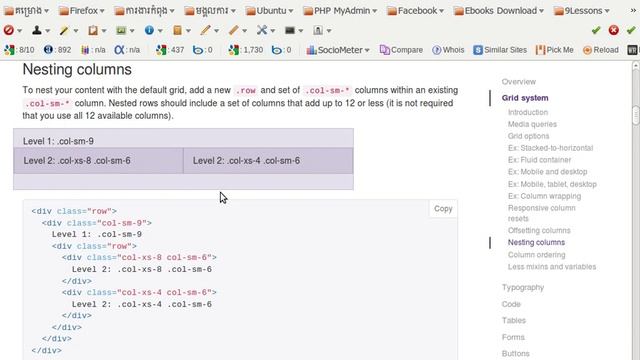Jump to Offsetting columns section
Viewport: 640px width, 360px height.
tap(539, 230)
